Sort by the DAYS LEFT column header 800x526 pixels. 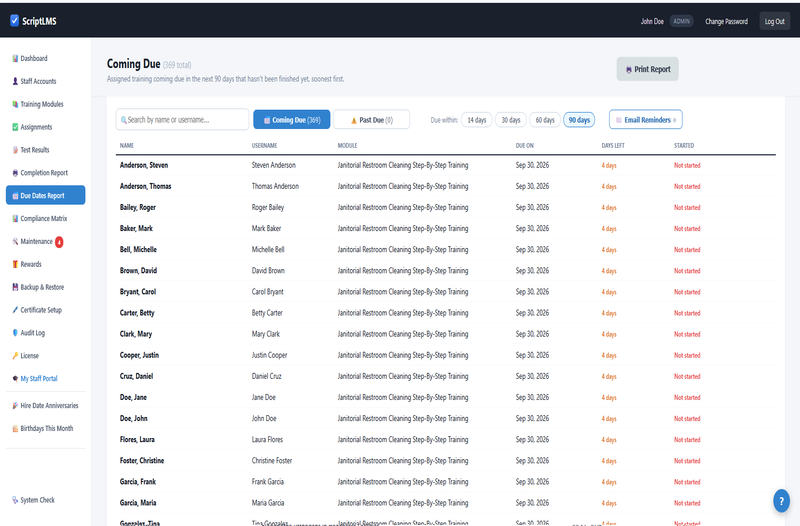[x=613, y=145]
